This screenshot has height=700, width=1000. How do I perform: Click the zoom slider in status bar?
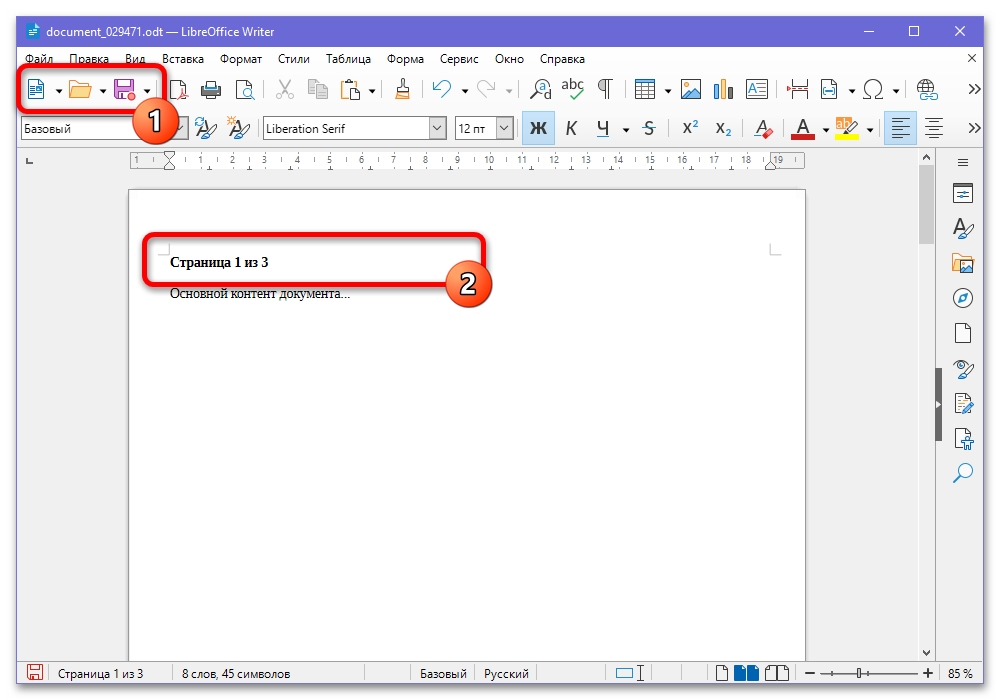coord(869,673)
